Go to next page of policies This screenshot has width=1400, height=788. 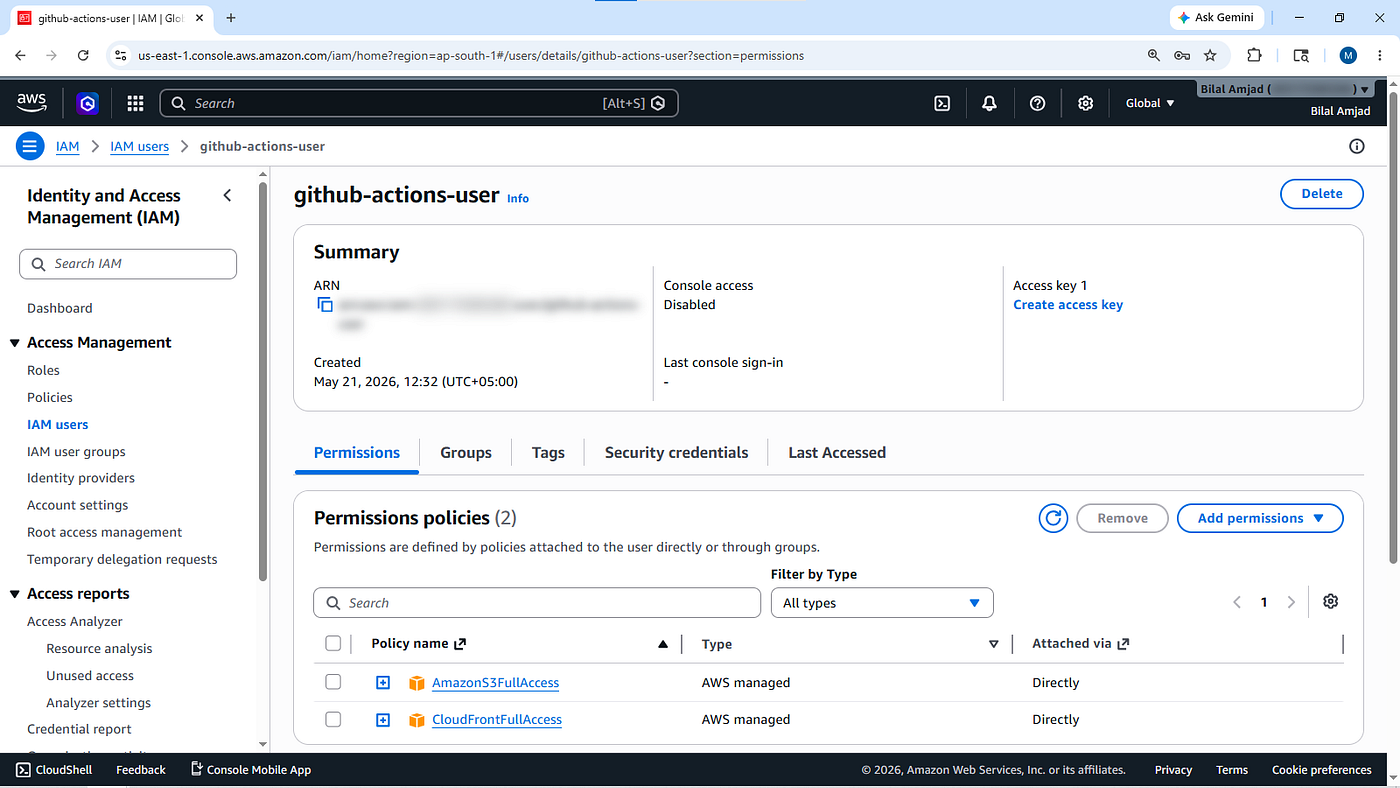pyautogui.click(x=1291, y=602)
